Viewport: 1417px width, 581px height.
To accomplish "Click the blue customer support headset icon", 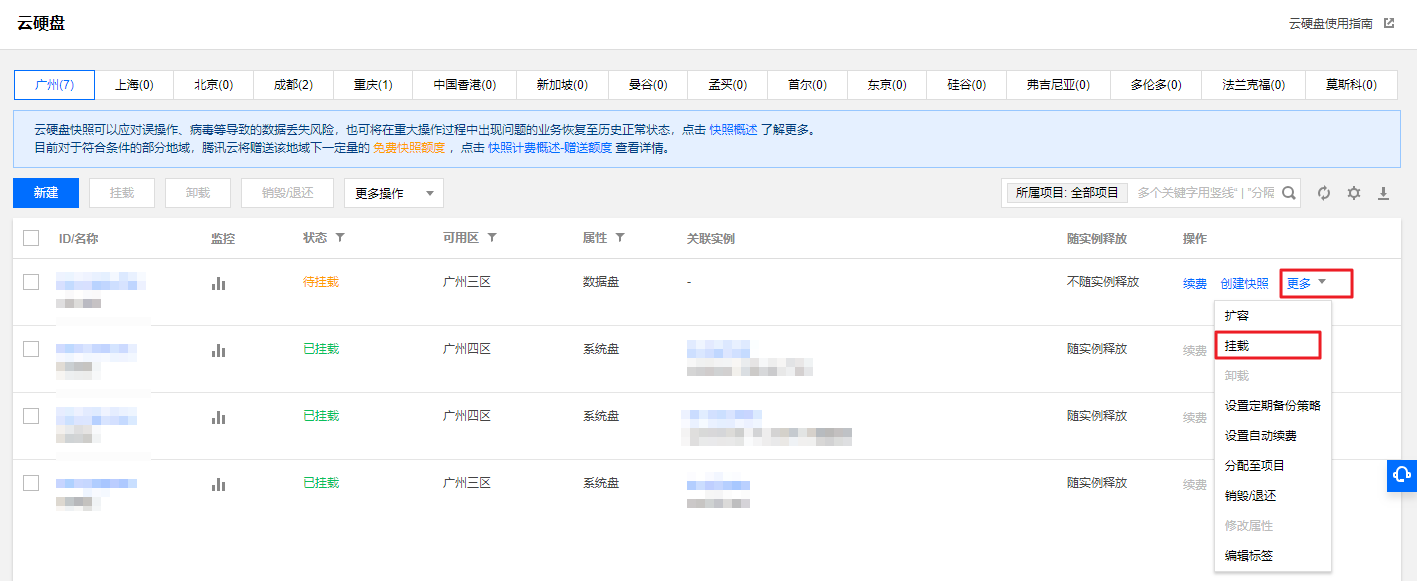I will click(x=1402, y=474).
